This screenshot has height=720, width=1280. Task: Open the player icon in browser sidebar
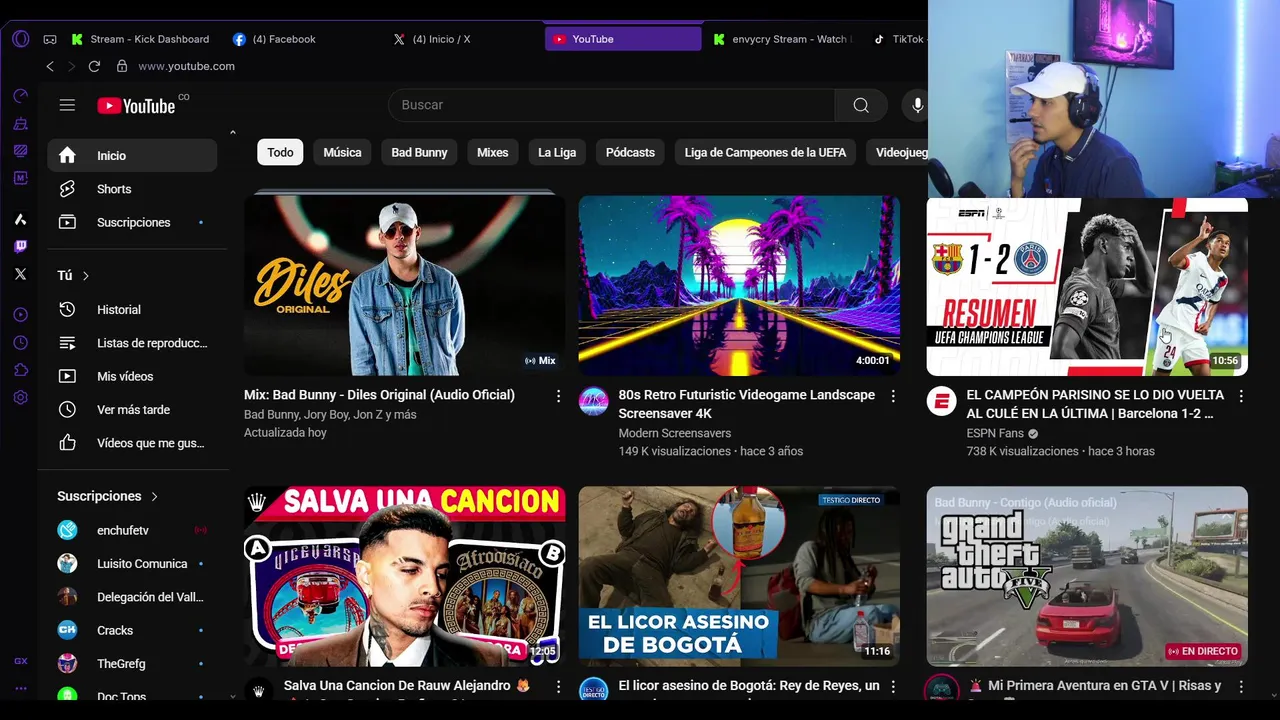20,315
